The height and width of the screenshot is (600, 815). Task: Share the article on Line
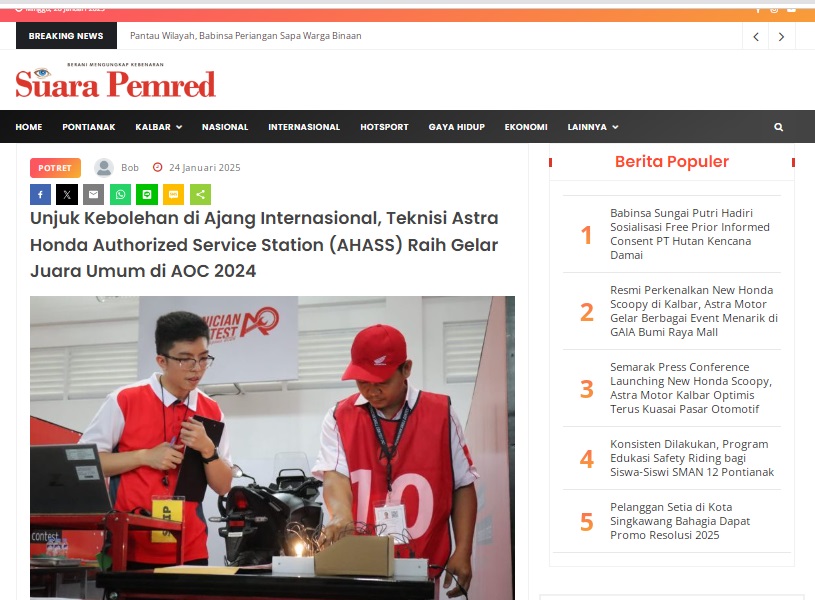pyautogui.click(x=147, y=195)
